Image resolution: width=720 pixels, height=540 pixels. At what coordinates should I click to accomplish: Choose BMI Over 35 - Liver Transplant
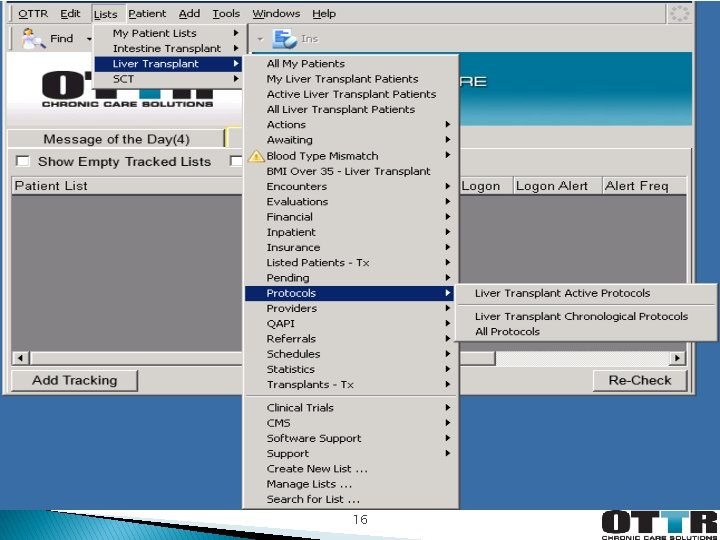[350, 171]
